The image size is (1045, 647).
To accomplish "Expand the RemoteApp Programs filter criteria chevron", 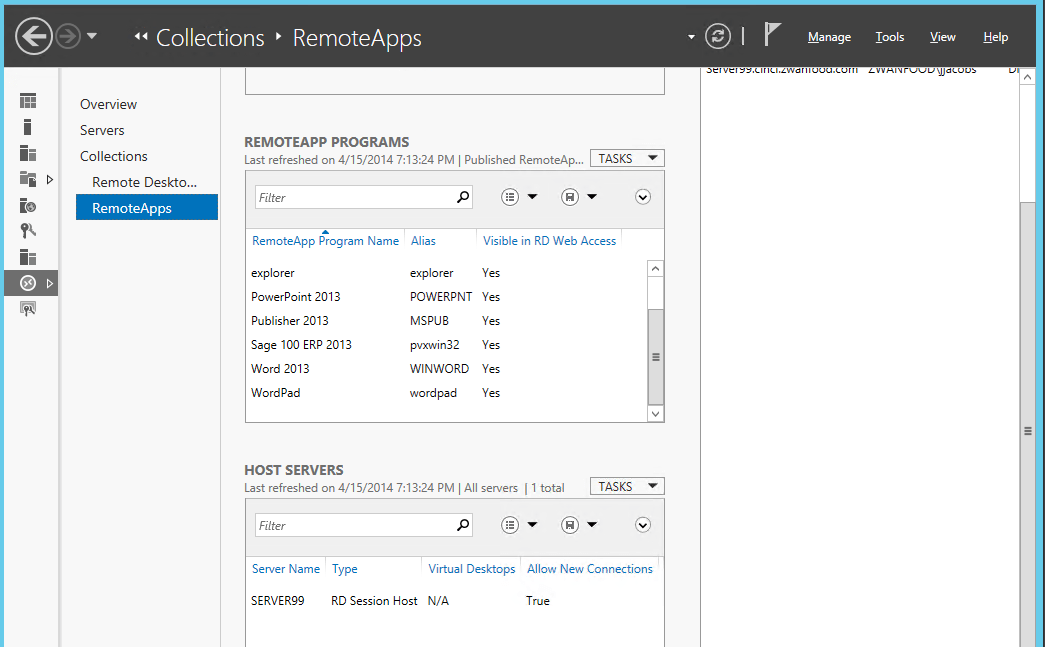I will coord(643,197).
